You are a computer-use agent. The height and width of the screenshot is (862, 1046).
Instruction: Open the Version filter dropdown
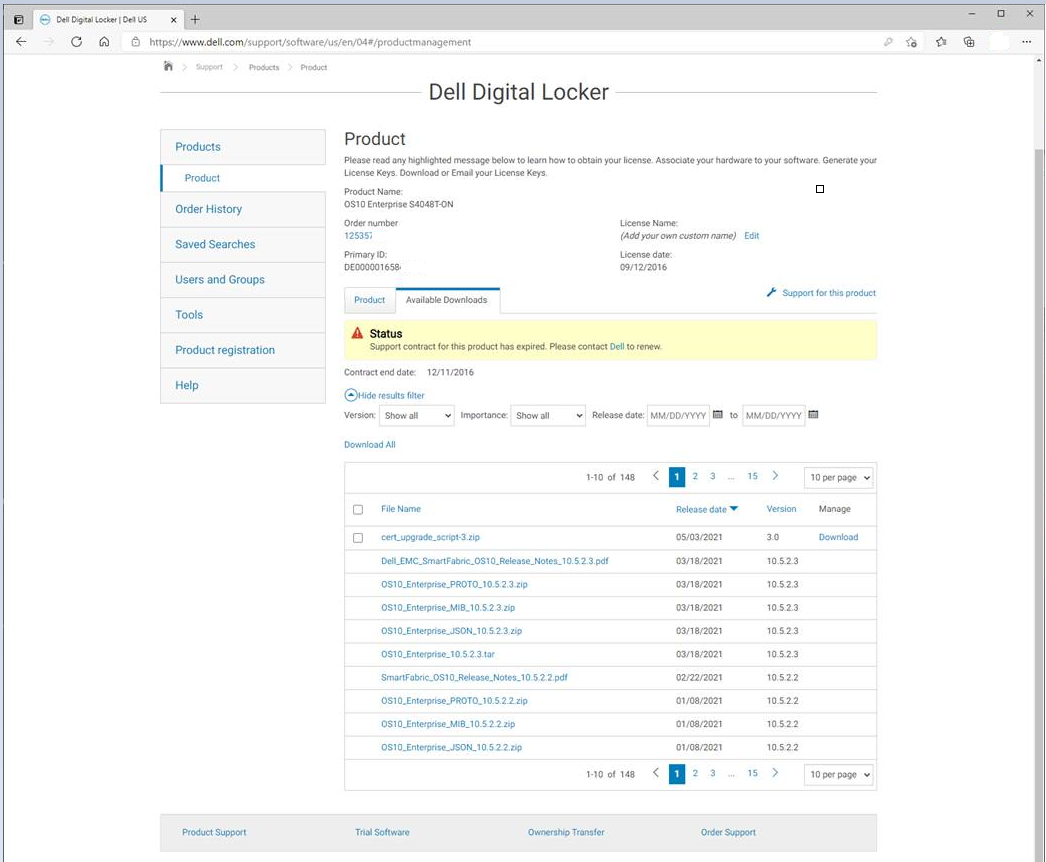point(416,415)
